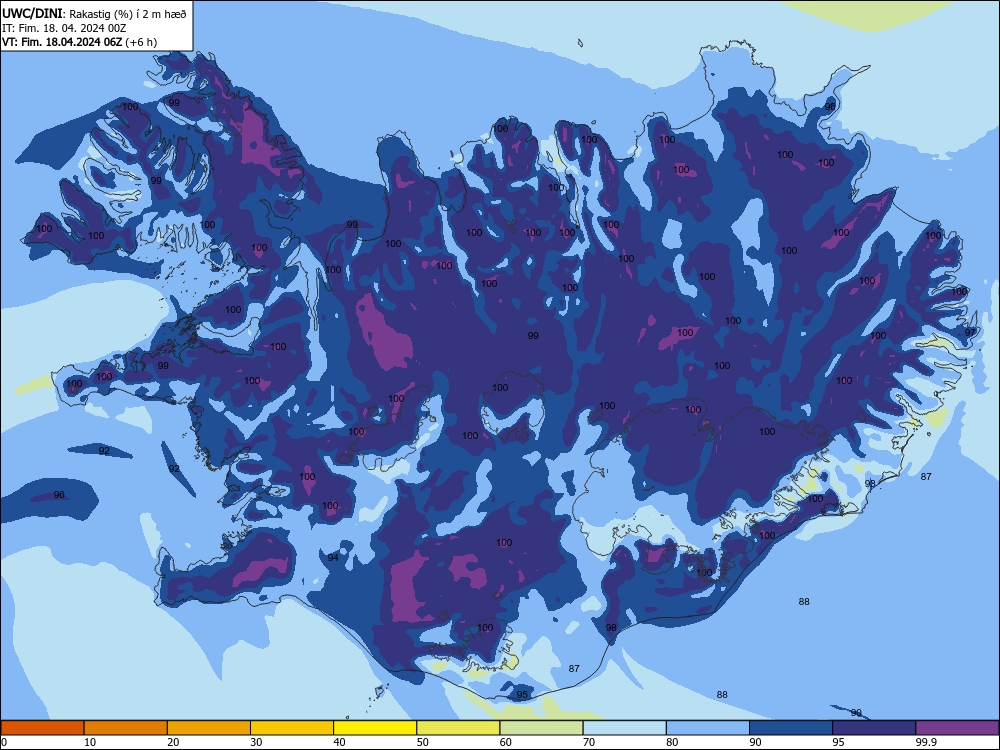This screenshot has width=1000, height=750.
Task: Click the legend tick label '20'
Action: pyautogui.click(x=173, y=742)
